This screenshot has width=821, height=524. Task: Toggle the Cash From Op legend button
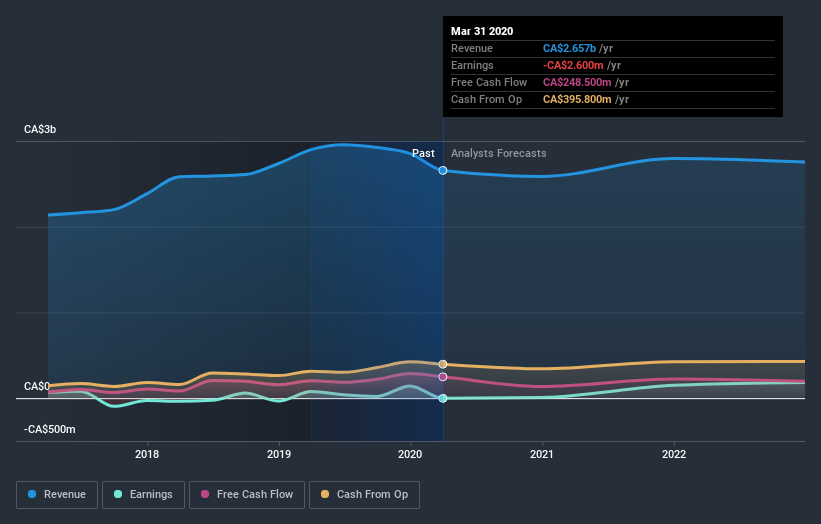coord(364,495)
